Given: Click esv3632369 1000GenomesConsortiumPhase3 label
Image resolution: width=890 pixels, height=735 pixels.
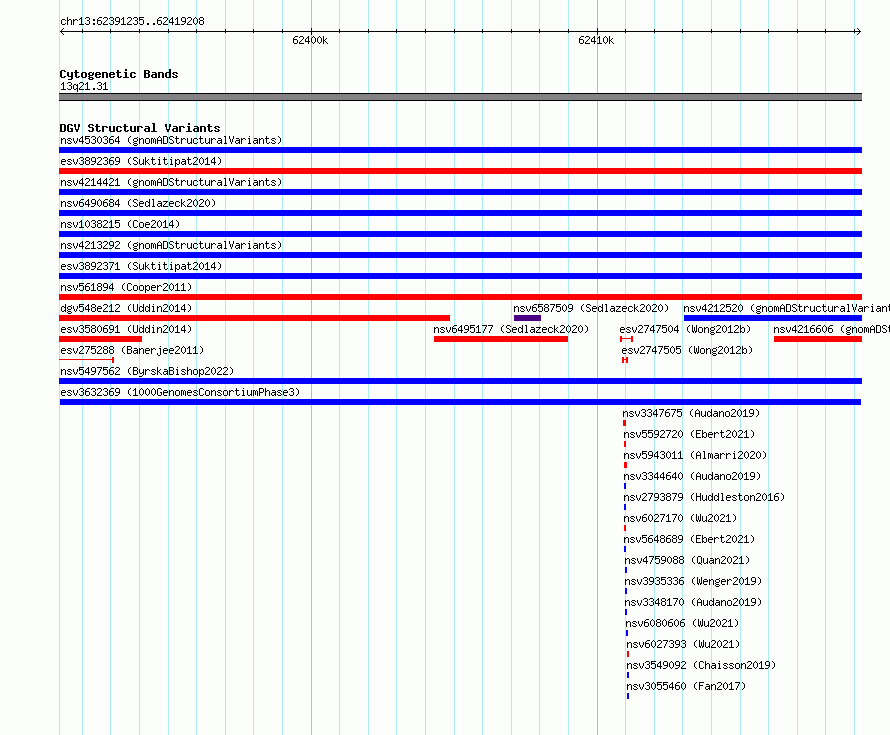Looking at the screenshot, I should tap(180, 392).
